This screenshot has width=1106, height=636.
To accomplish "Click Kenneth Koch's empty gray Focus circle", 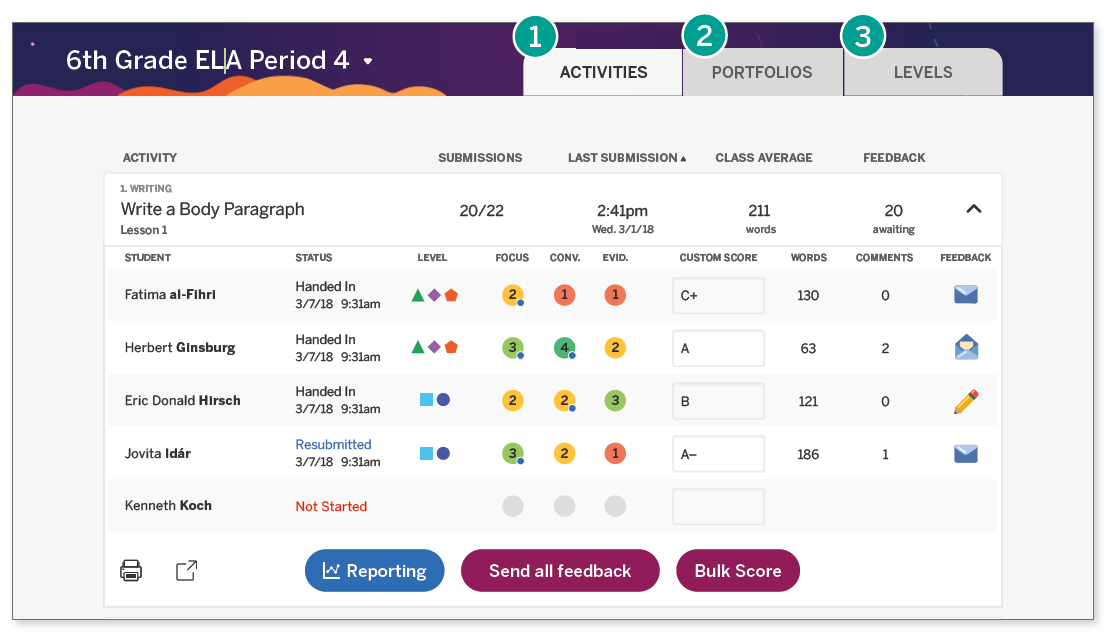I will (x=512, y=506).
